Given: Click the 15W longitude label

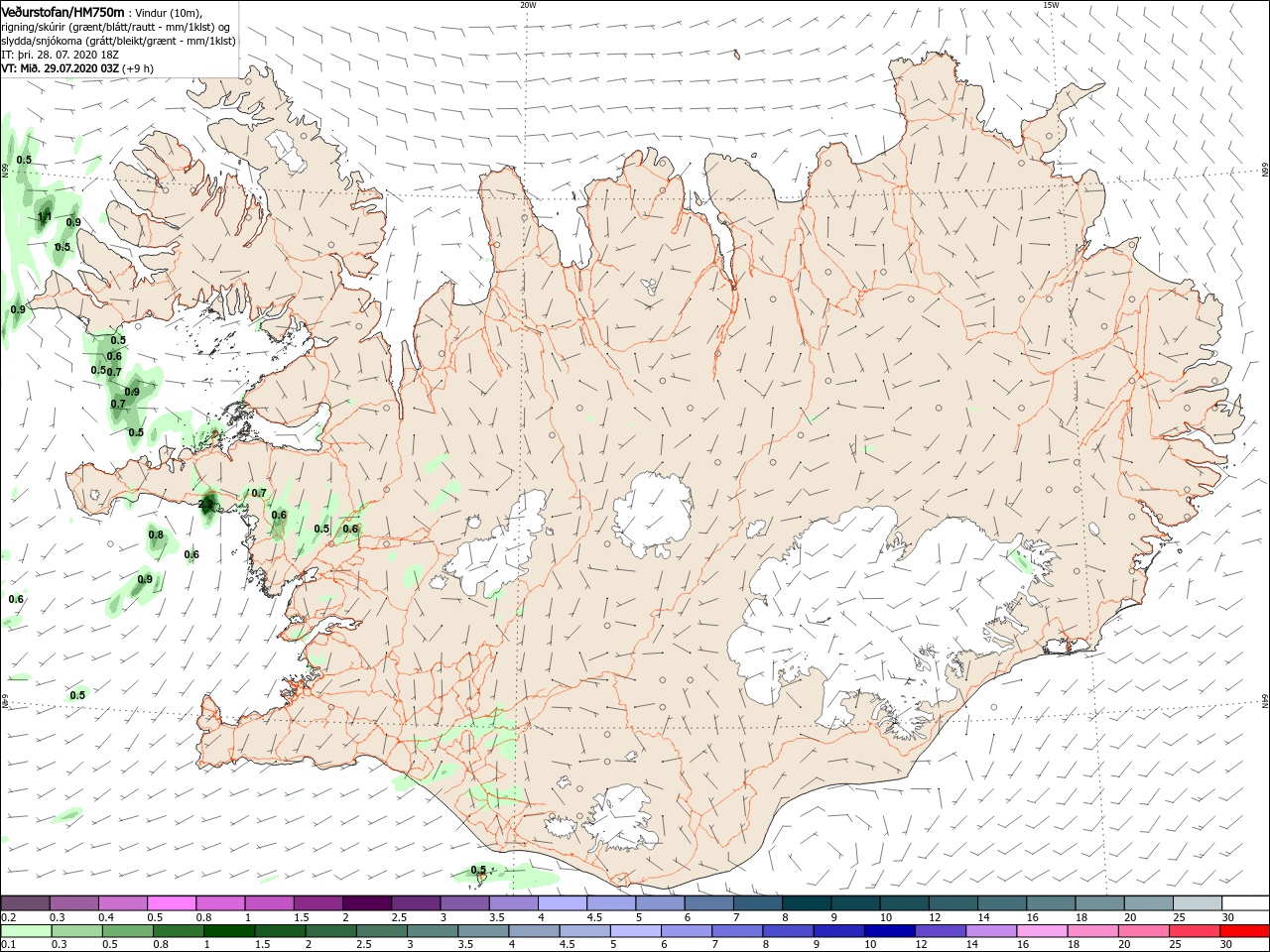Looking at the screenshot, I should coord(1051,5).
